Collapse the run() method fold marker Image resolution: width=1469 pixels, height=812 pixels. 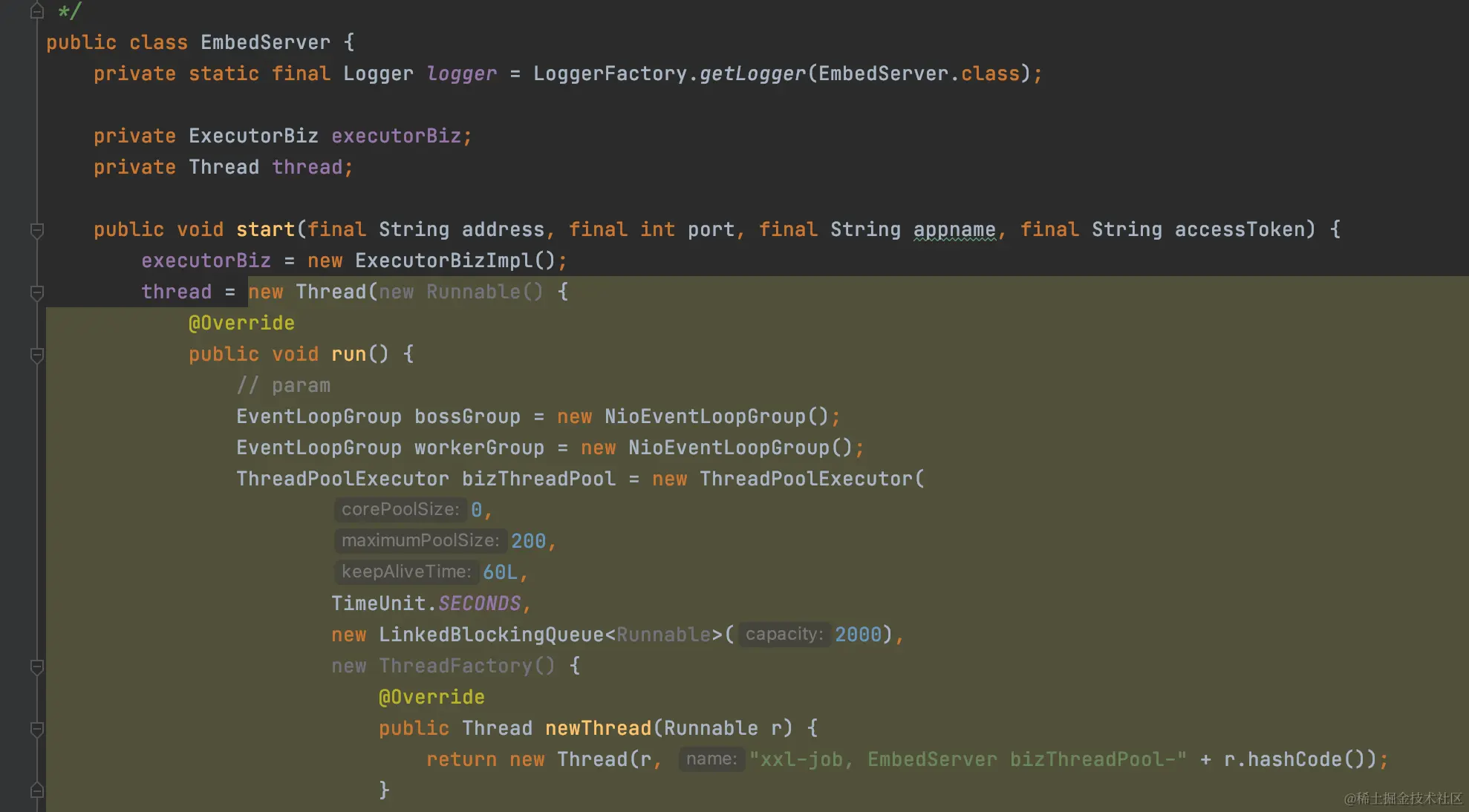(x=36, y=355)
